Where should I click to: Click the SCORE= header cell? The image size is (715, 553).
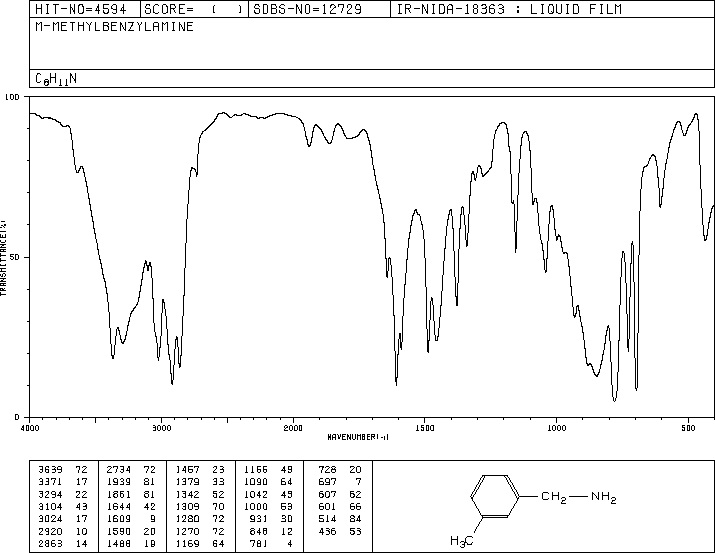194,9
